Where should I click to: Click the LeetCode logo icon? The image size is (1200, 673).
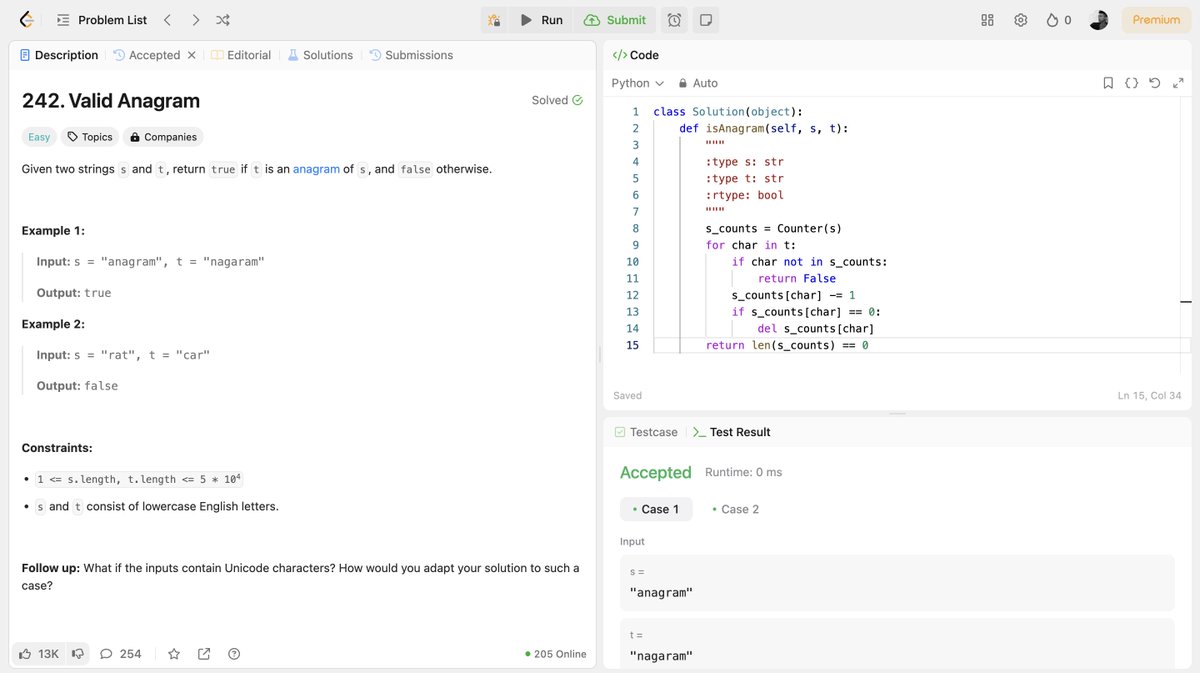26,20
